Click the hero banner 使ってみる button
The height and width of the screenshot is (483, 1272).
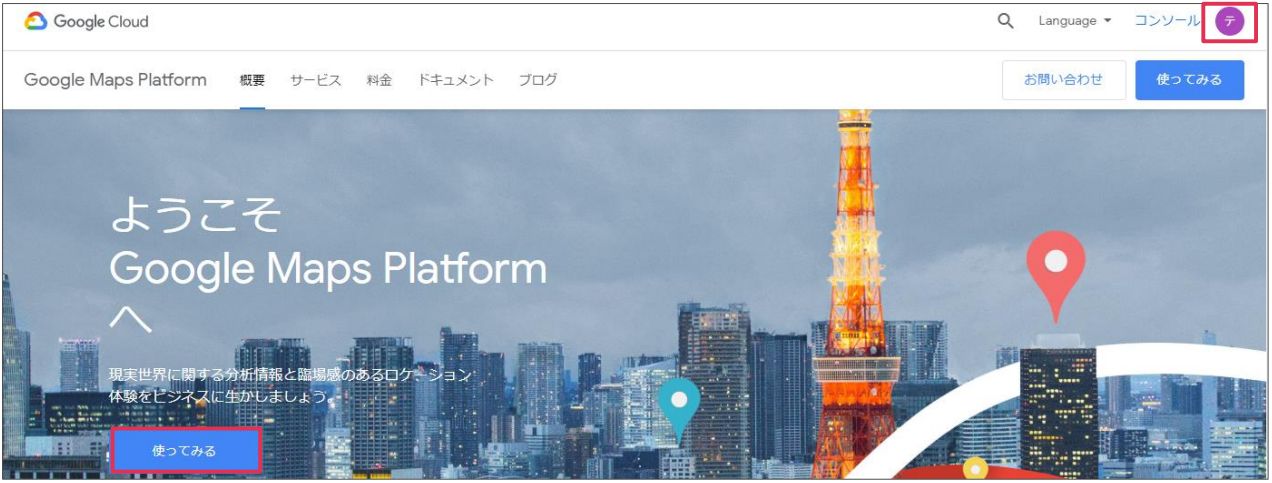(x=185, y=451)
